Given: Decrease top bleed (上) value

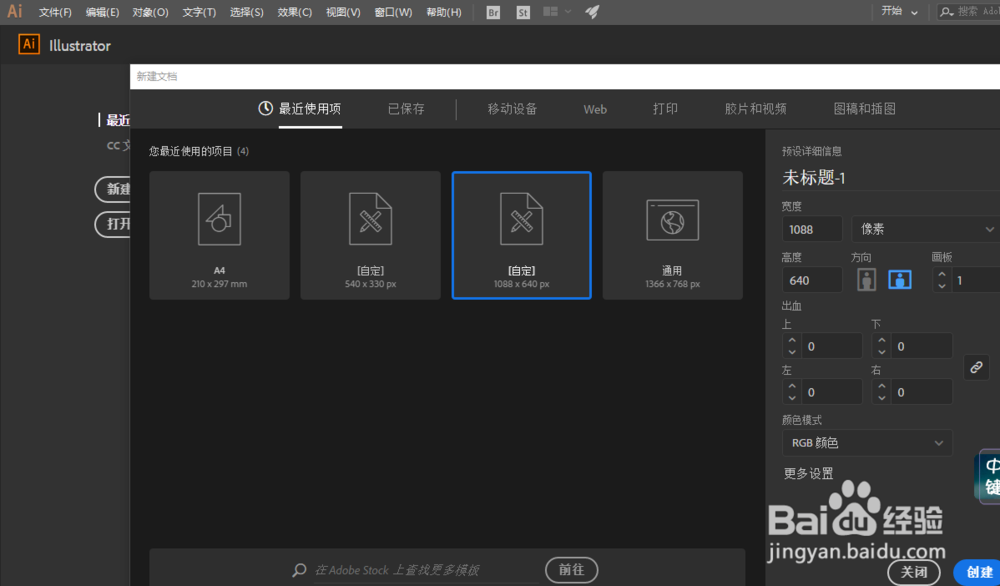Looking at the screenshot, I should (792, 352).
